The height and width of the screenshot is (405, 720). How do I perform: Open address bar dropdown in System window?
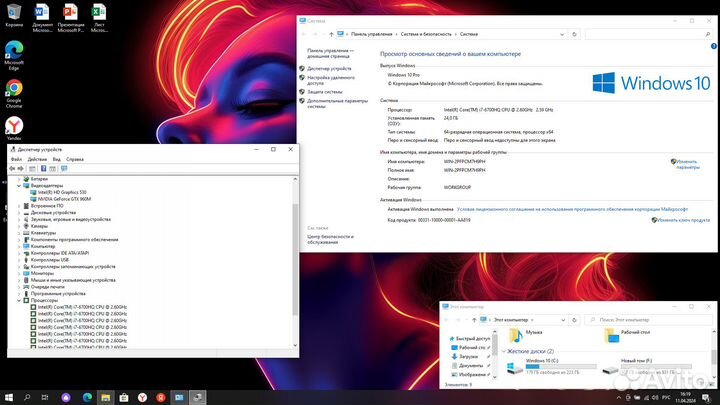[562, 34]
